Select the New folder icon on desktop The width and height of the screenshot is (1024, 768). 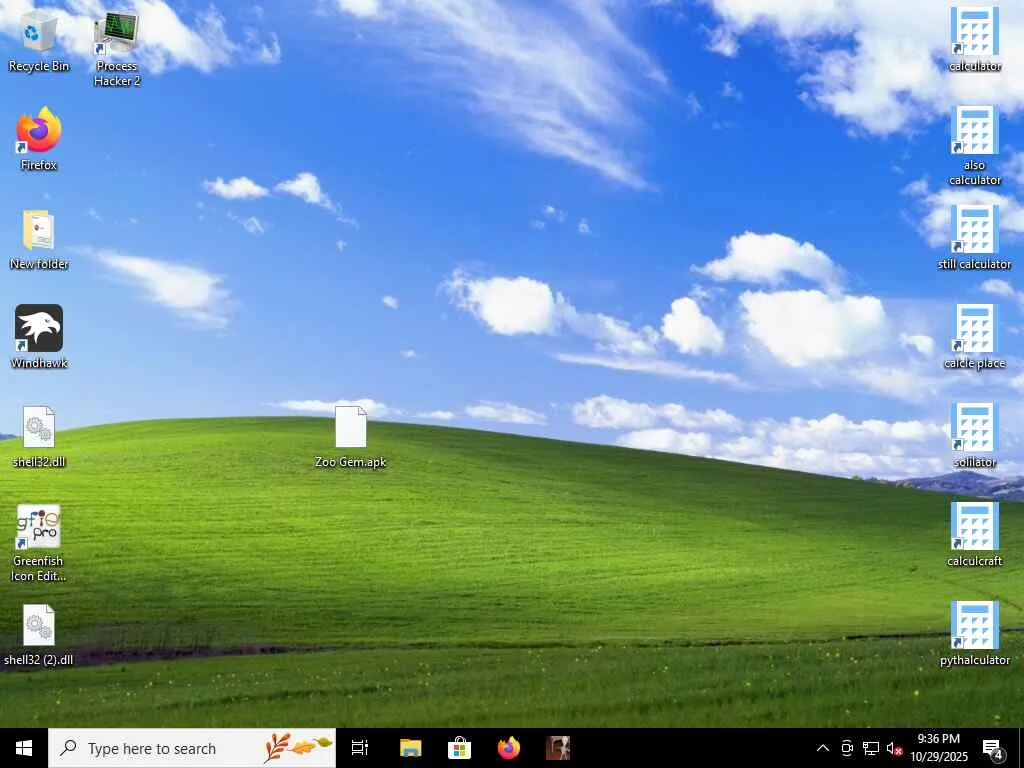click(39, 239)
